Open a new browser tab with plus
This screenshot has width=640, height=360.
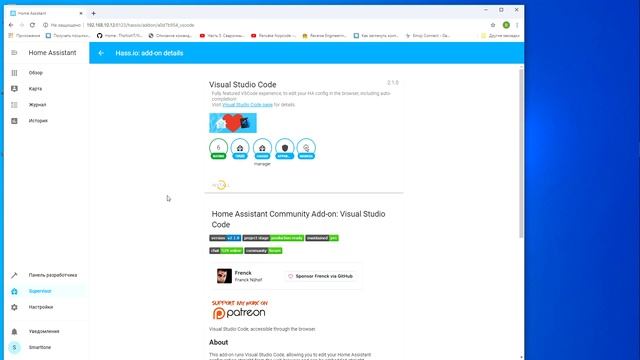93,13
